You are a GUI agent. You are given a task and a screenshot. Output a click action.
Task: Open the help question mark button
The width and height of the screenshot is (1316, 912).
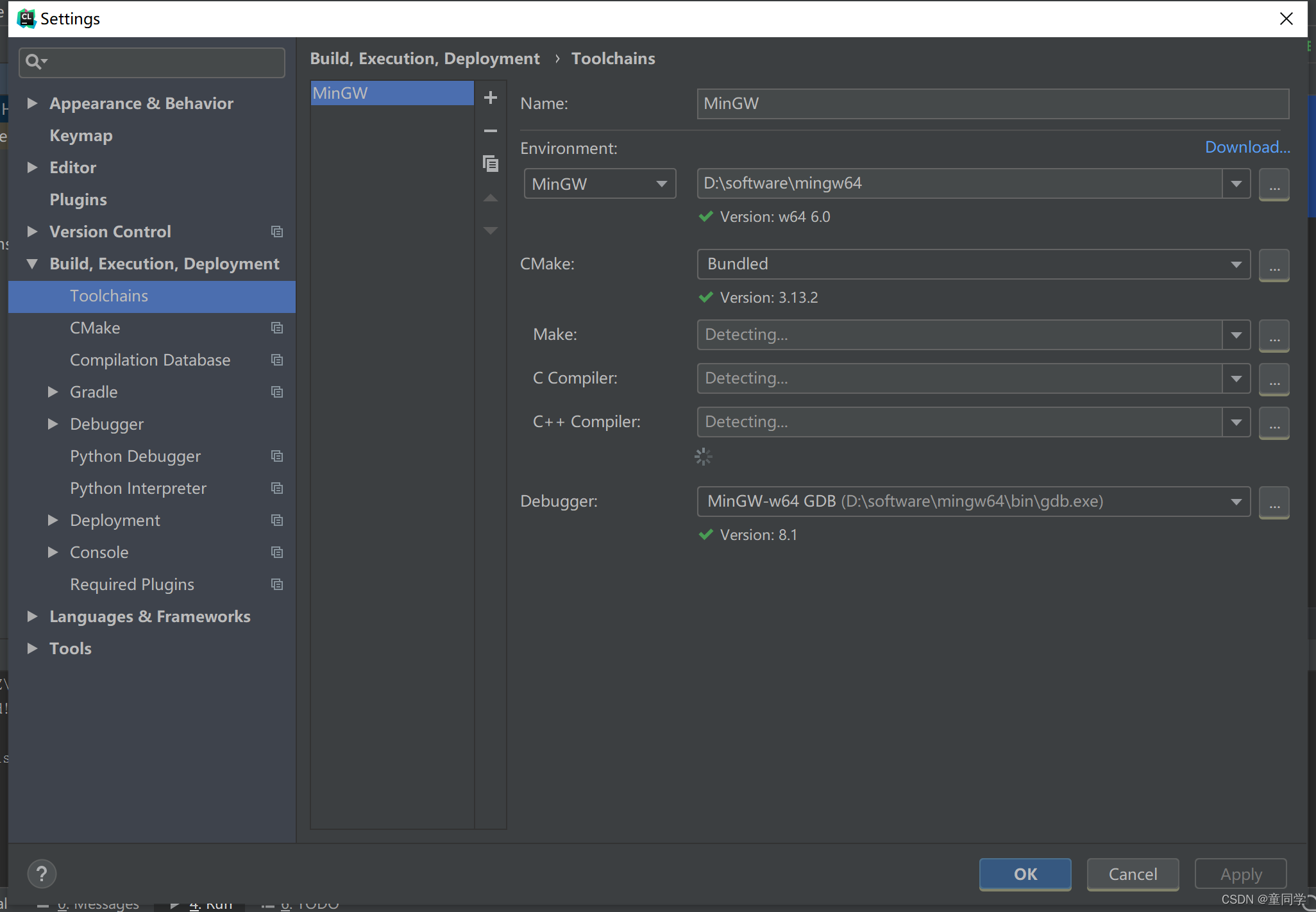click(42, 874)
